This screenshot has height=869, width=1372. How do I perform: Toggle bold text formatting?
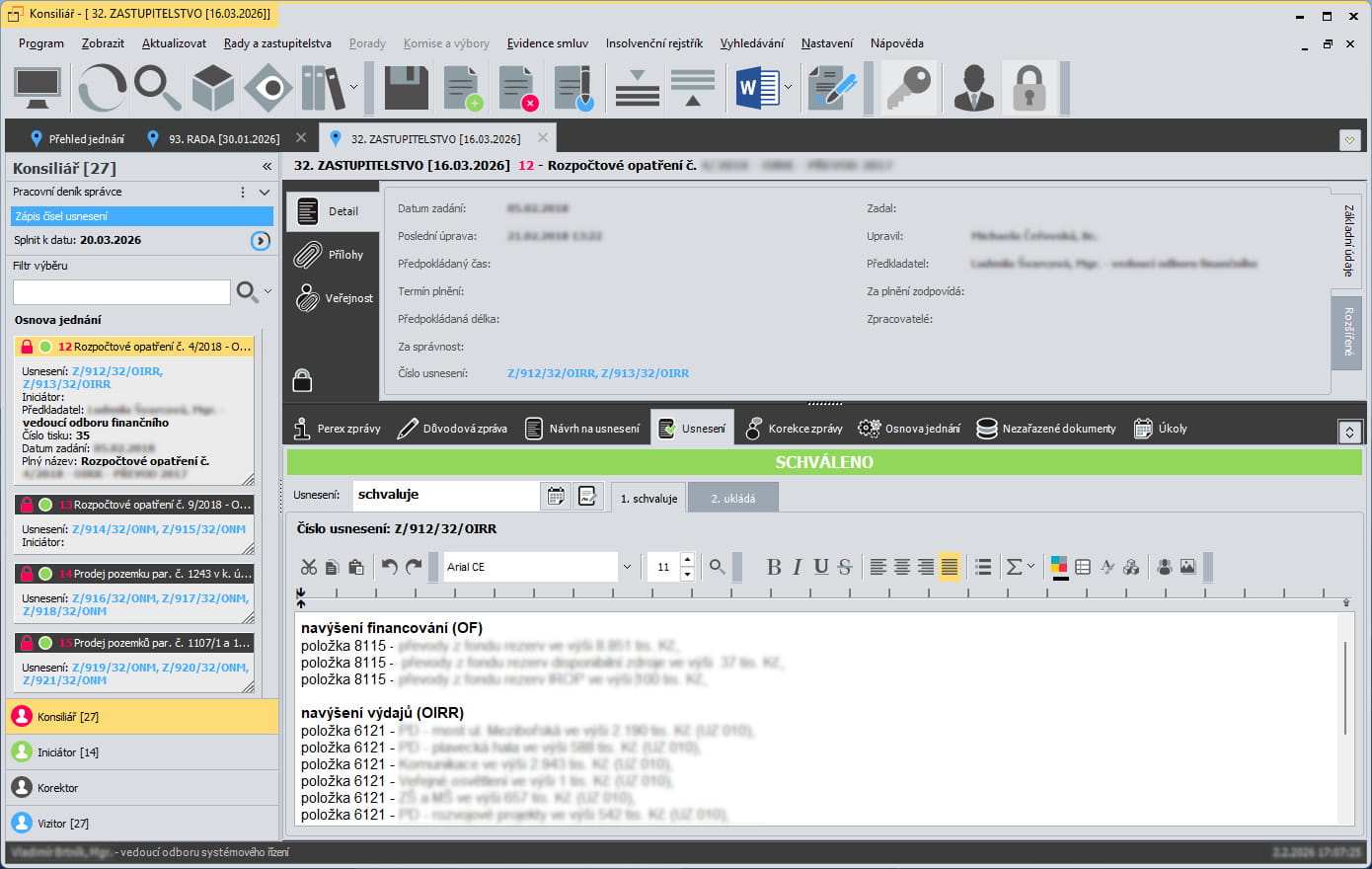[774, 567]
